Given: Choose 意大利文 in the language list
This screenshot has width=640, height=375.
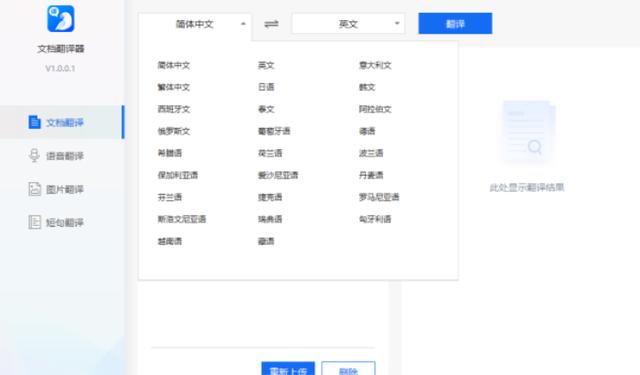Looking at the screenshot, I should point(375,65).
